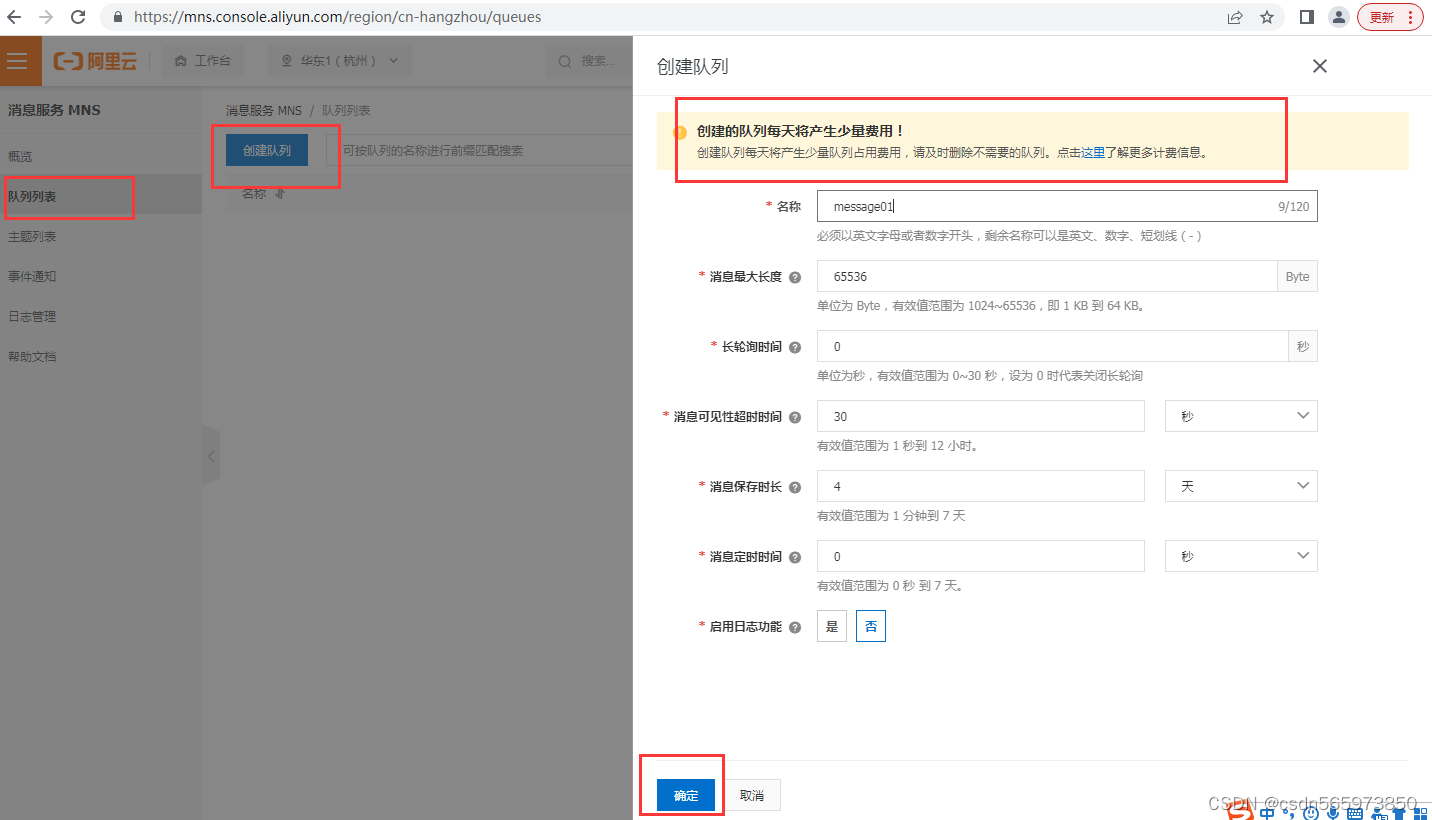
Task: Click the 确定 confirm button
Action: point(686,795)
